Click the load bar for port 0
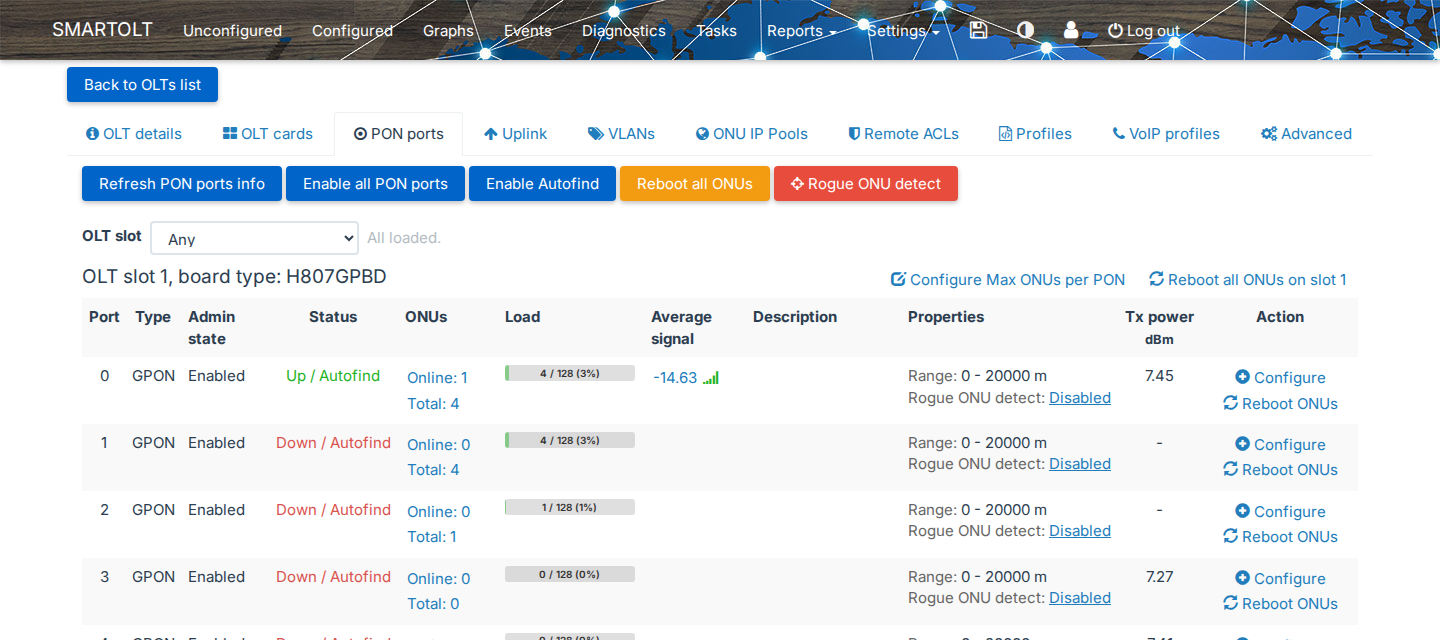The width and height of the screenshot is (1440, 640). point(570,373)
